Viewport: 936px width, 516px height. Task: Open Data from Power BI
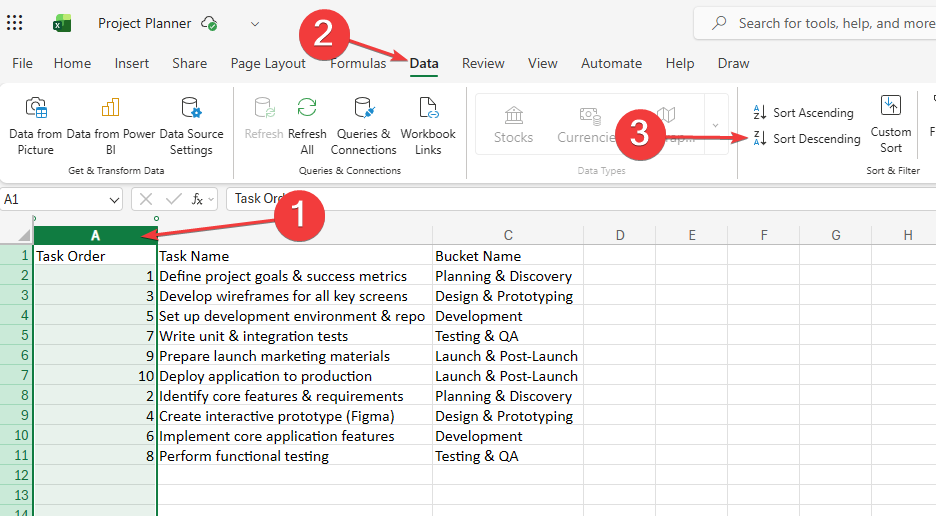click(110, 109)
